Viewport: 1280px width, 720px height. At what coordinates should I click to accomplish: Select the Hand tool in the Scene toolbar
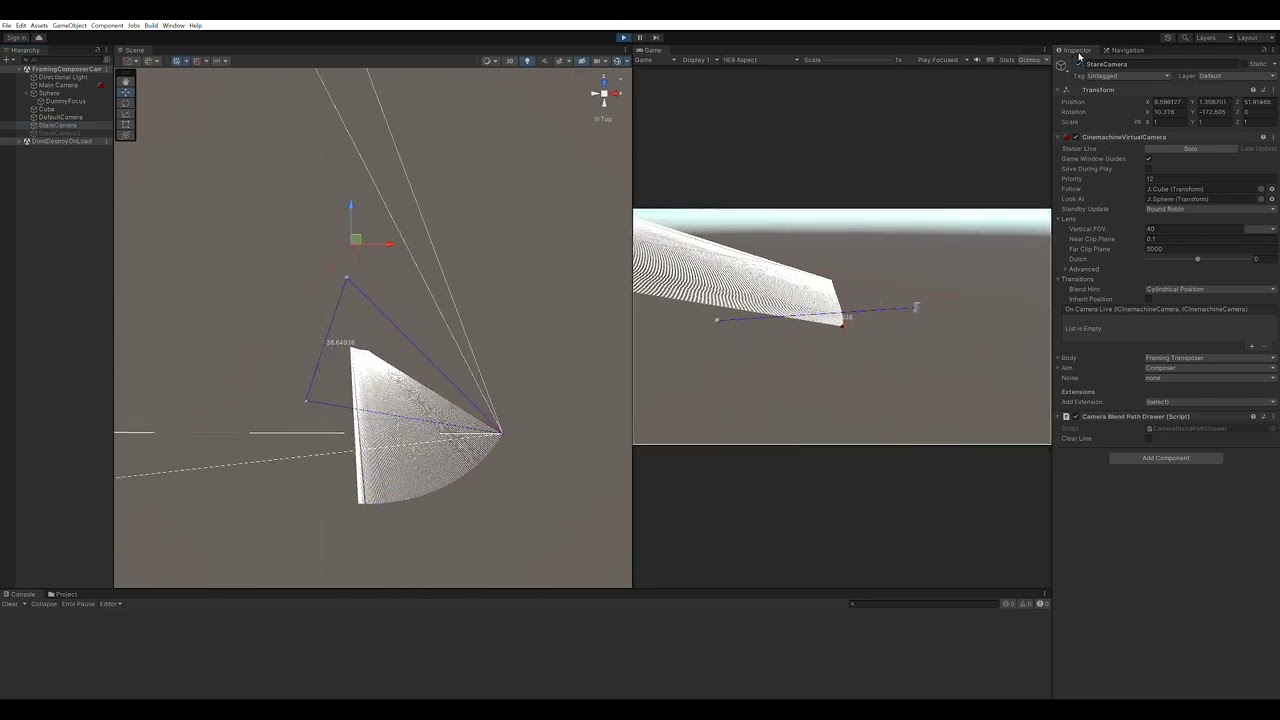pos(126,81)
